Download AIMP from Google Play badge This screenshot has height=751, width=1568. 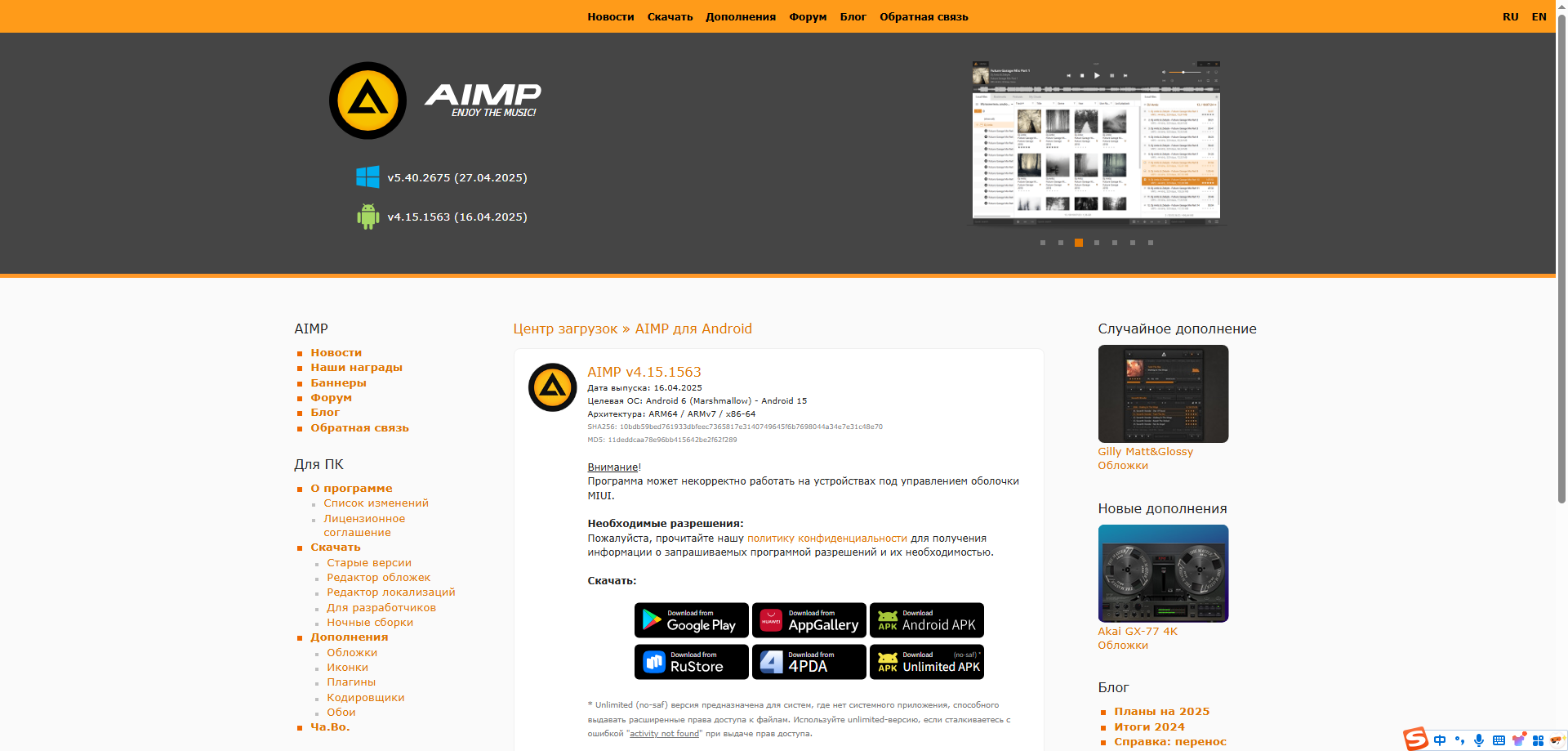(x=691, y=620)
